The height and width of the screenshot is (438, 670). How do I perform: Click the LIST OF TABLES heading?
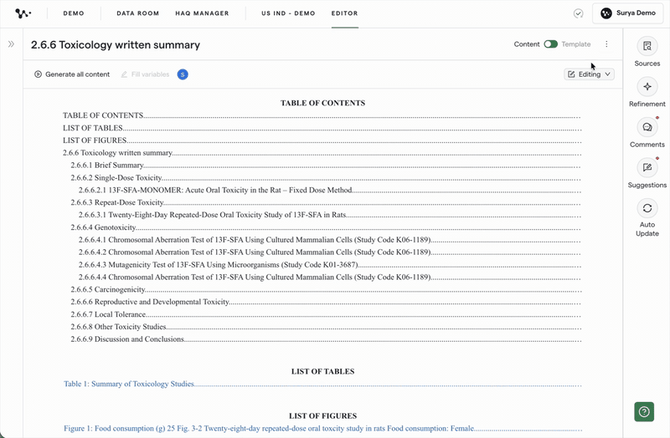tap(323, 371)
